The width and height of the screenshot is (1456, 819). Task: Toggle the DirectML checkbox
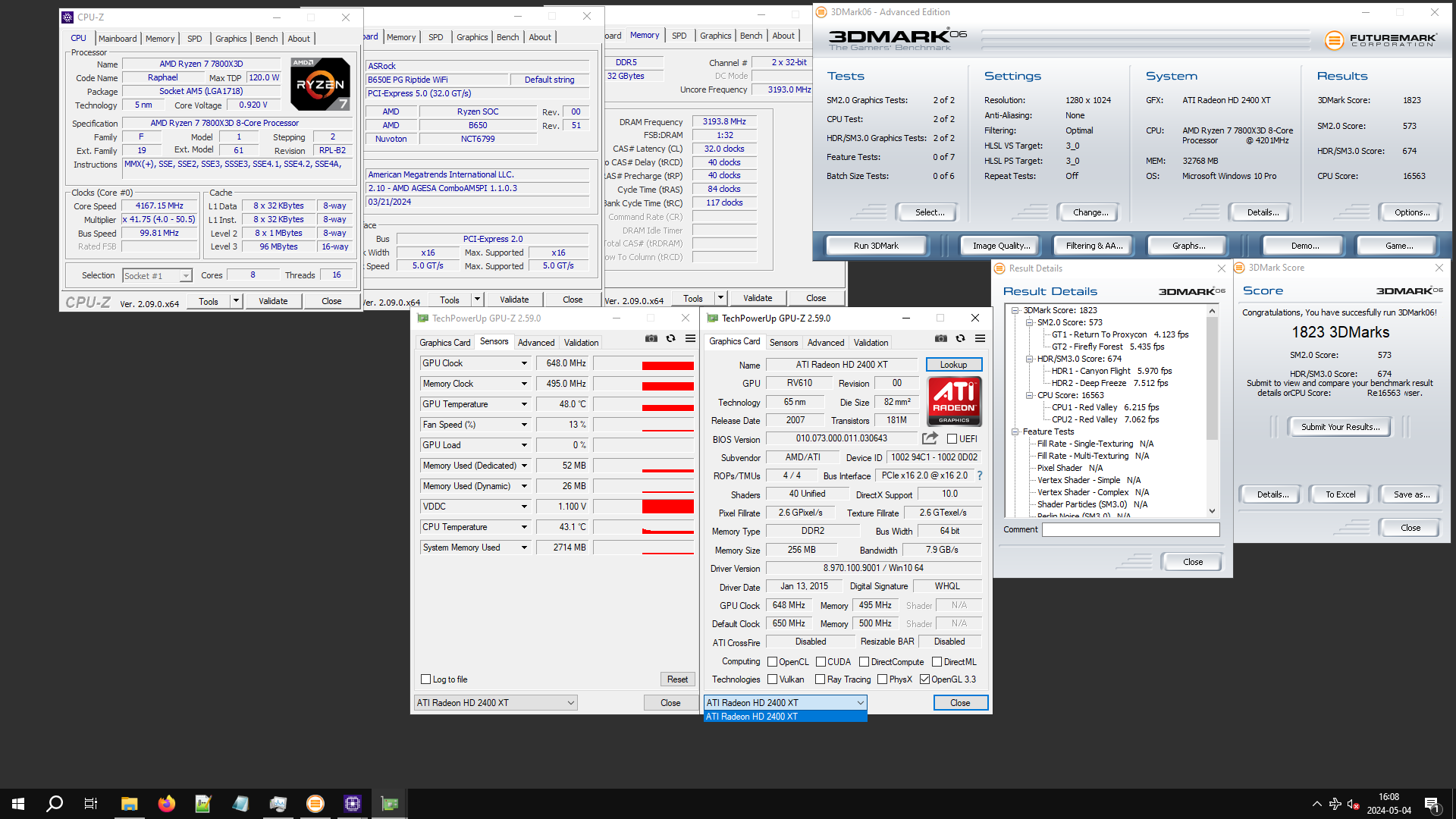937,662
